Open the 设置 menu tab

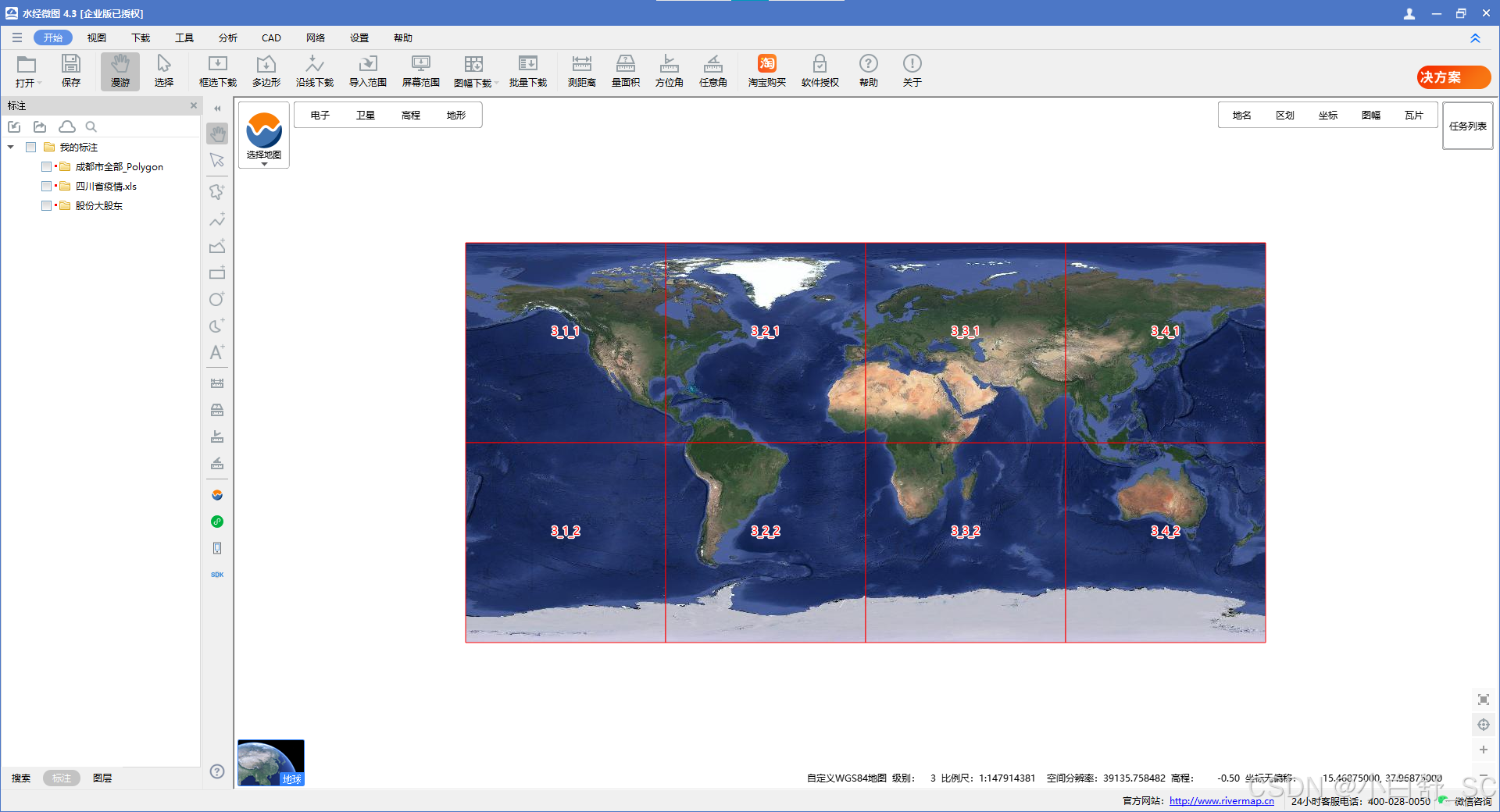pos(359,37)
